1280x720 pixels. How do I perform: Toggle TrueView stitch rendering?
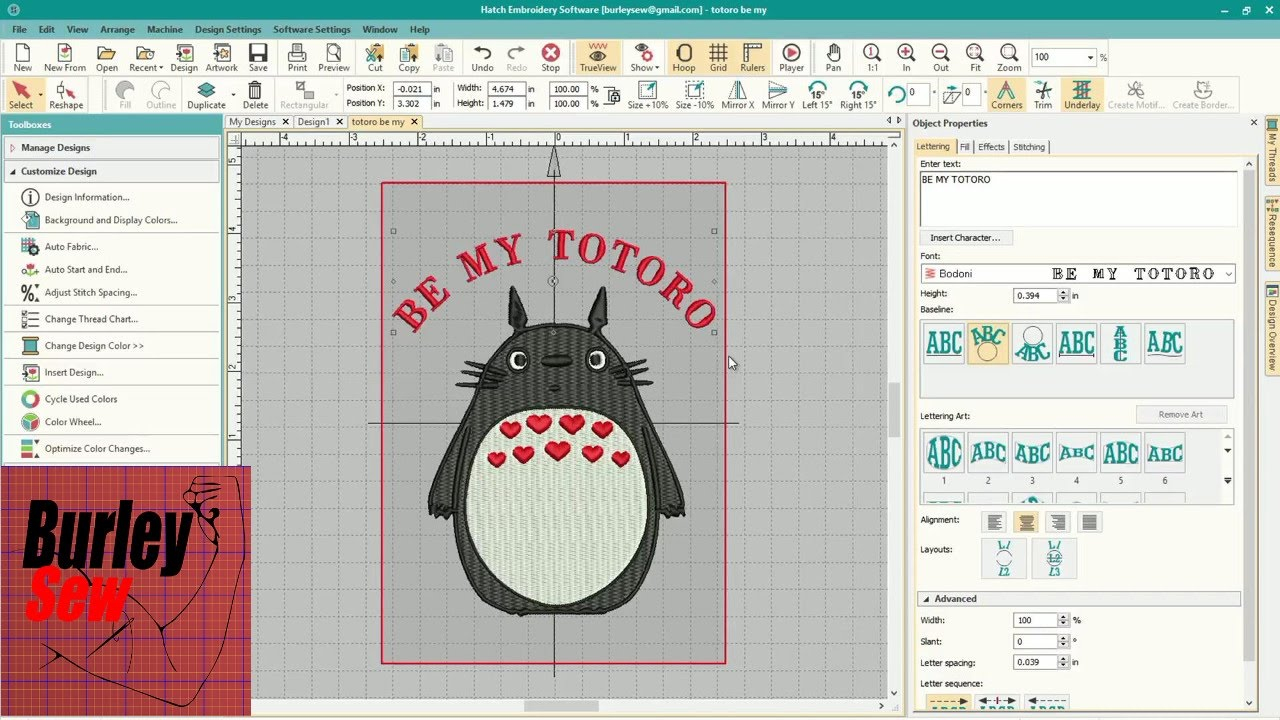[598, 57]
